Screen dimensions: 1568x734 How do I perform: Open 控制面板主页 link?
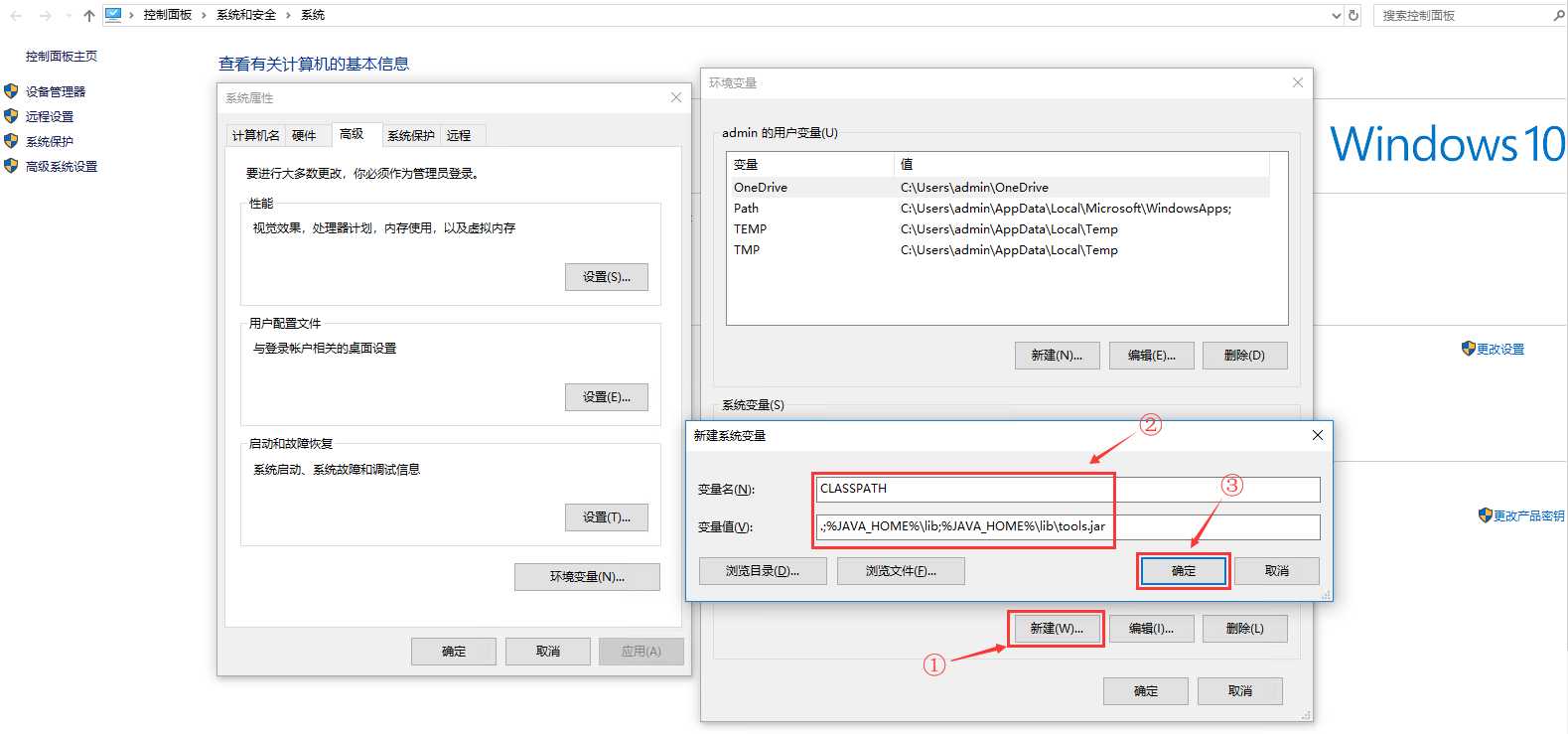tap(62, 57)
